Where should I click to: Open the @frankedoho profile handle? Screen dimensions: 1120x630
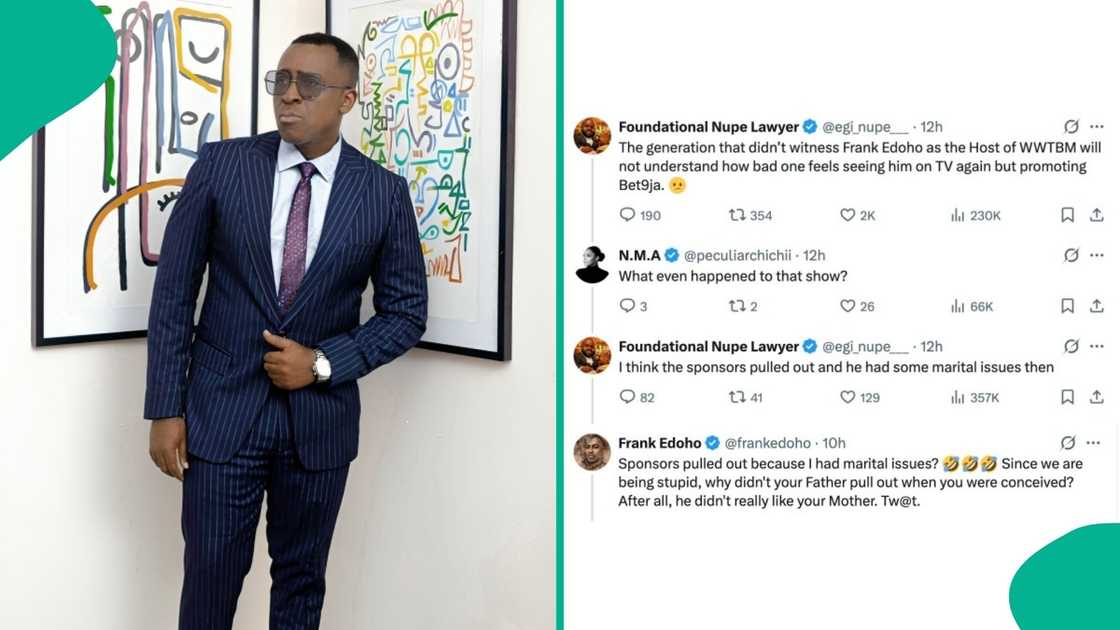(765, 442)
